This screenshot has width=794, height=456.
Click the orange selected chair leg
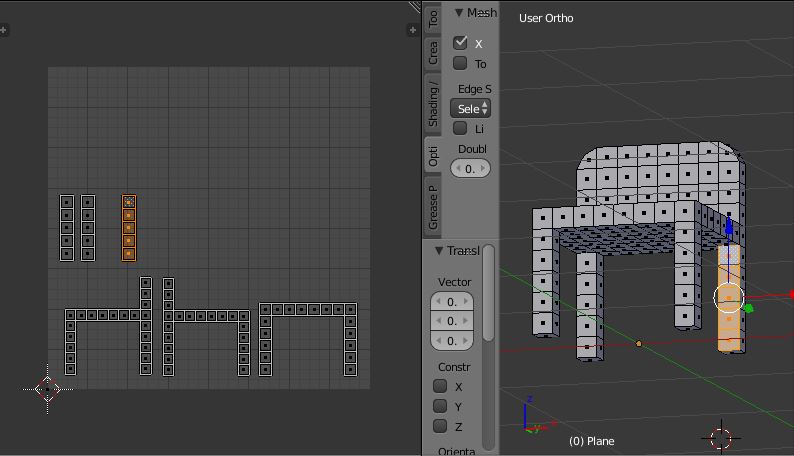729,299
